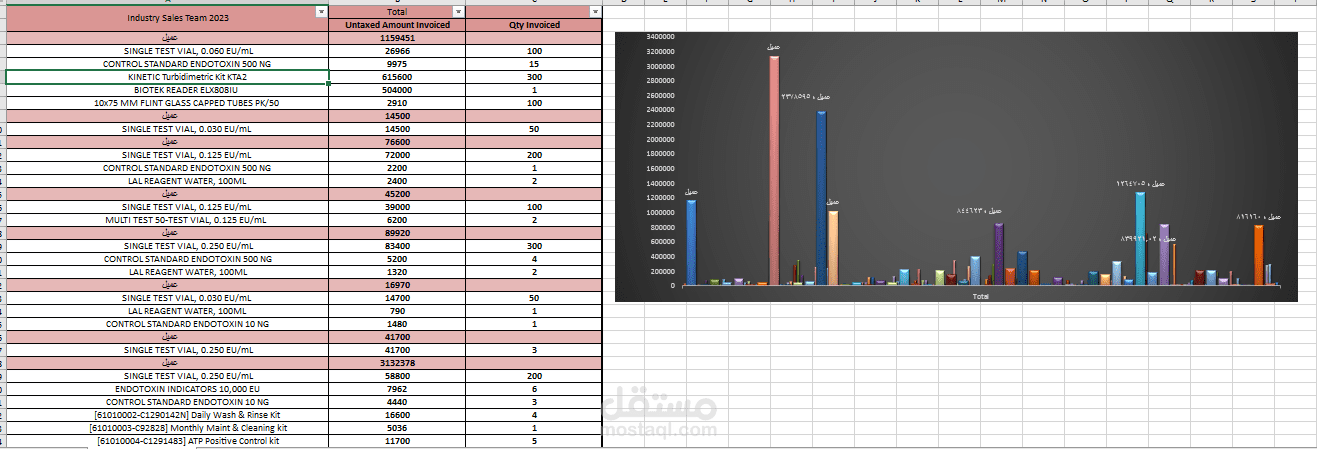The height and width of the screenshot is (449, 1317).
Task: Click the ENDOTOXIN INDICATORS 10,000 EU cell
Action: click(167, 388)
